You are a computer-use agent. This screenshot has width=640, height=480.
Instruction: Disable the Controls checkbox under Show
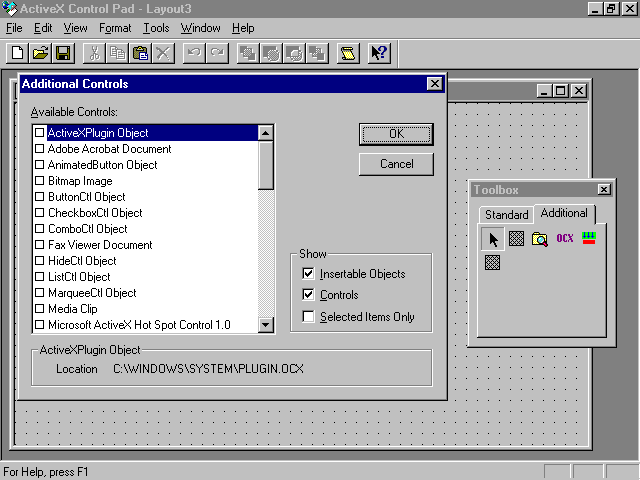309,295
